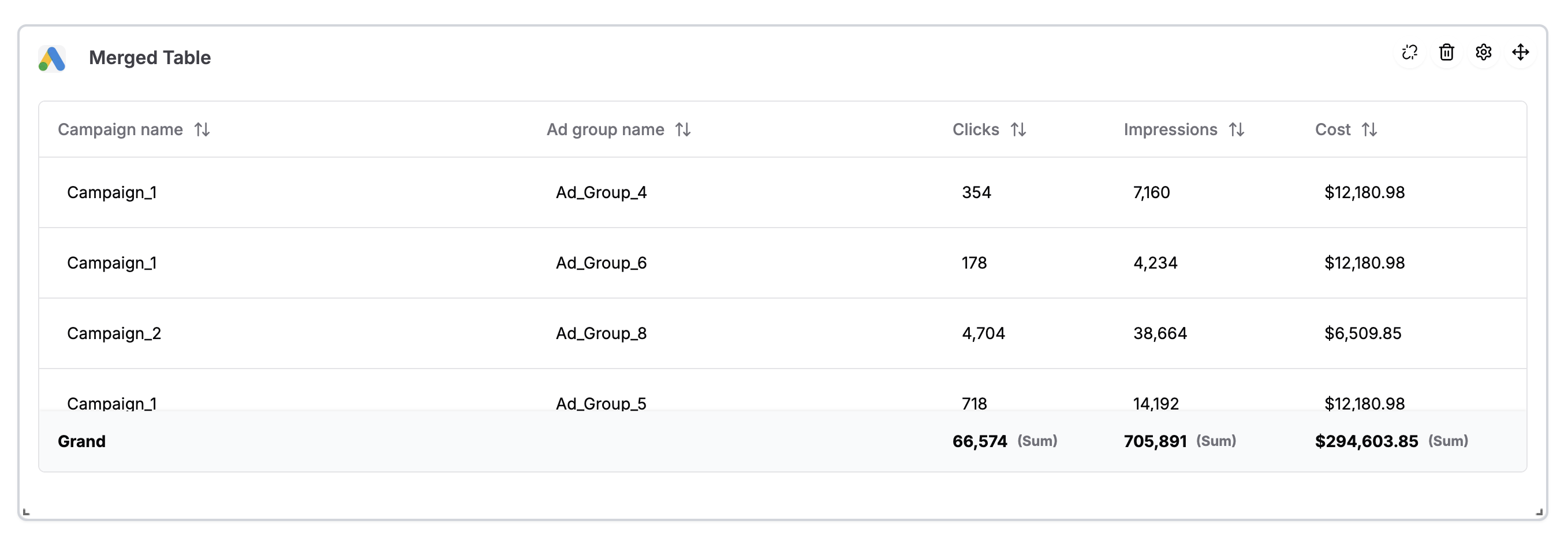The image size is (1568, 543).
Task: Sort table by Cost arrows icon
Action: pos(1369,129)
